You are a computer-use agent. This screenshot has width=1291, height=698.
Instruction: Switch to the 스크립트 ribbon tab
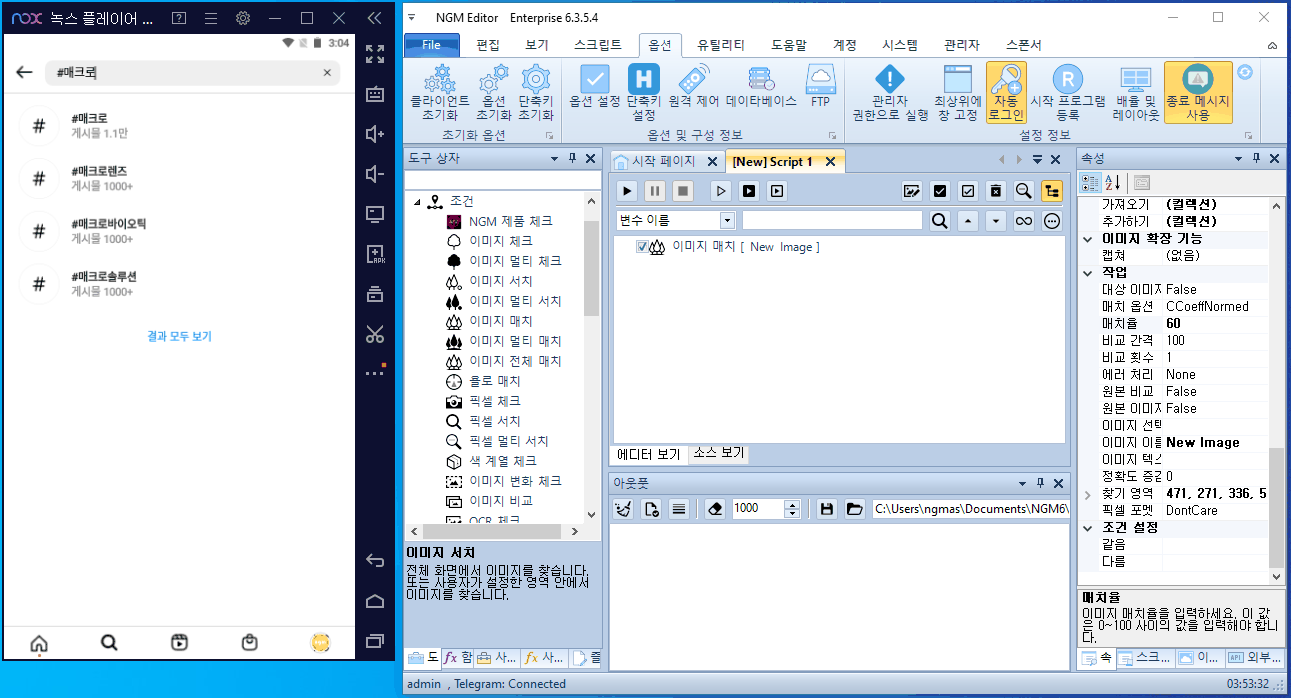[x=598, y=45]
